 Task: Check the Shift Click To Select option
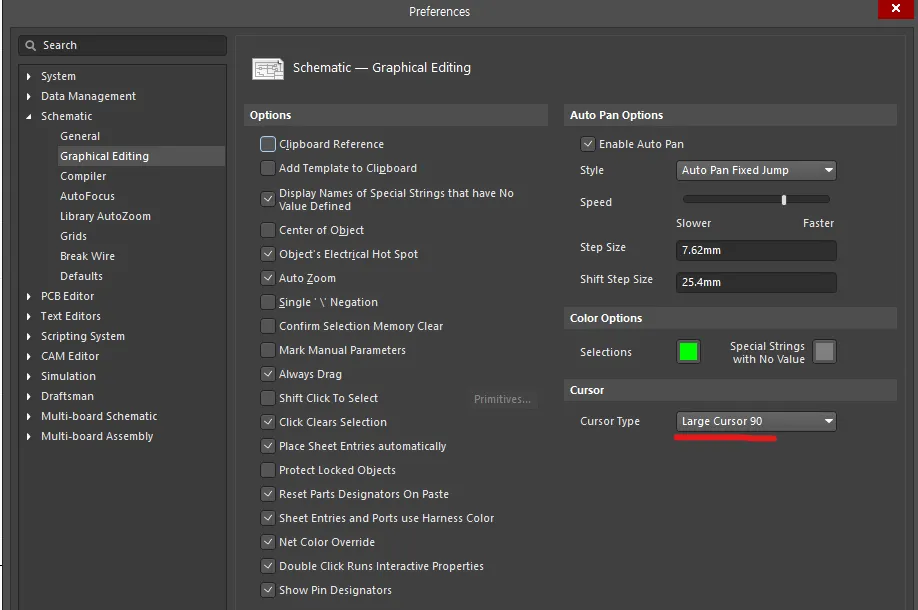268,398
